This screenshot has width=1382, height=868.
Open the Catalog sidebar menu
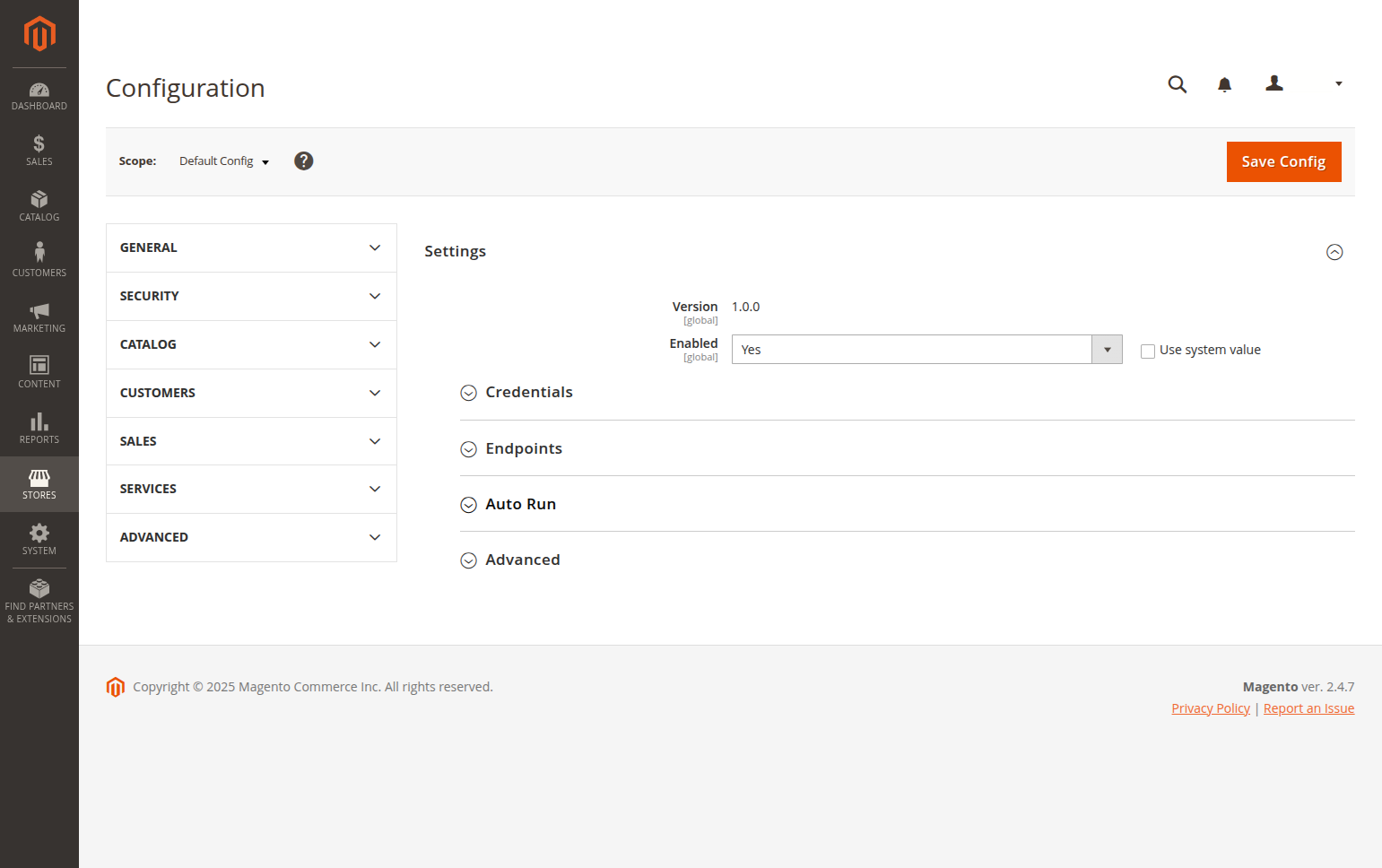coord(39,206)
